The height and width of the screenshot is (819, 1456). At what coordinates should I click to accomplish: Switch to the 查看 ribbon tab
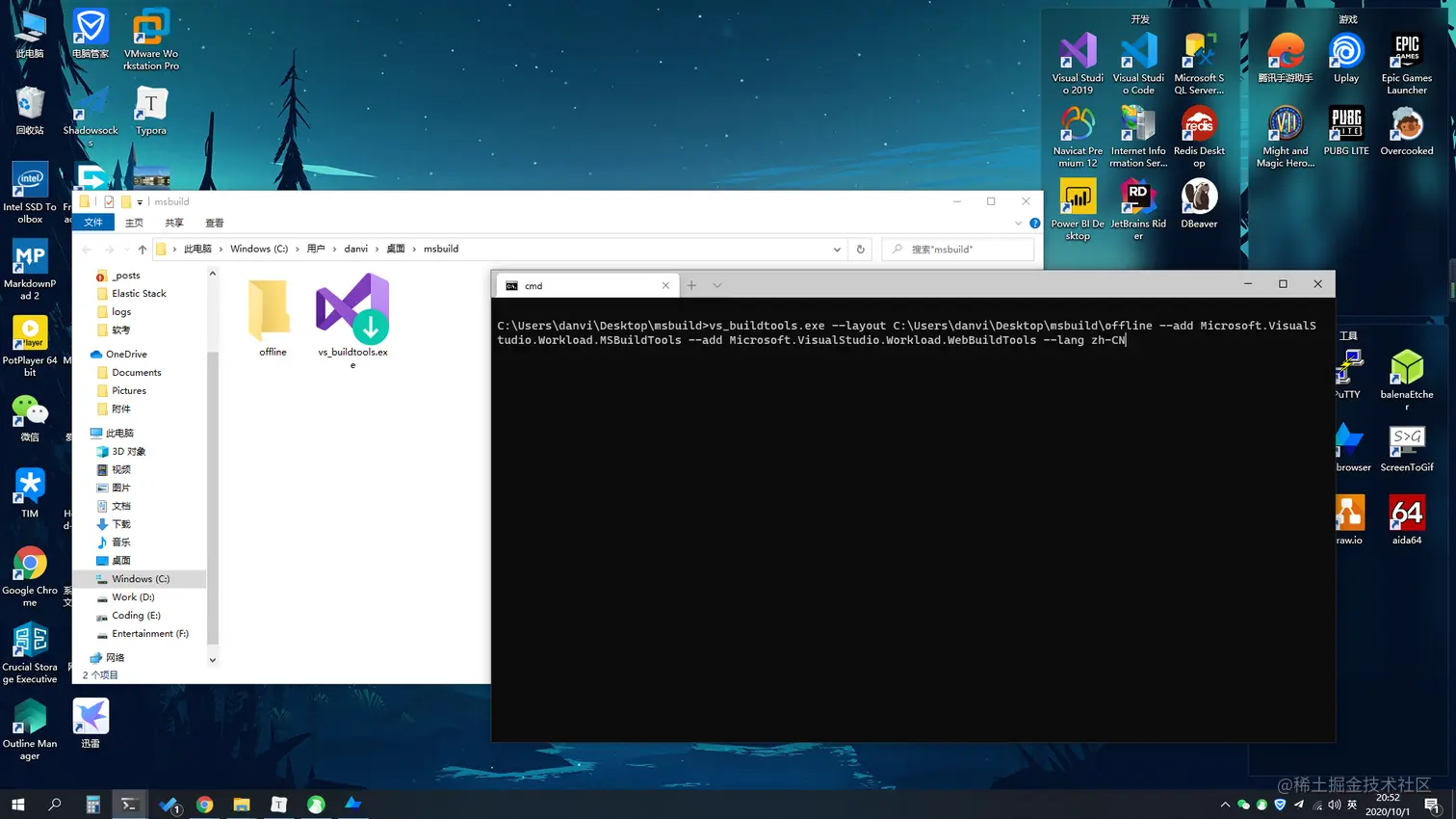point(214,223)
